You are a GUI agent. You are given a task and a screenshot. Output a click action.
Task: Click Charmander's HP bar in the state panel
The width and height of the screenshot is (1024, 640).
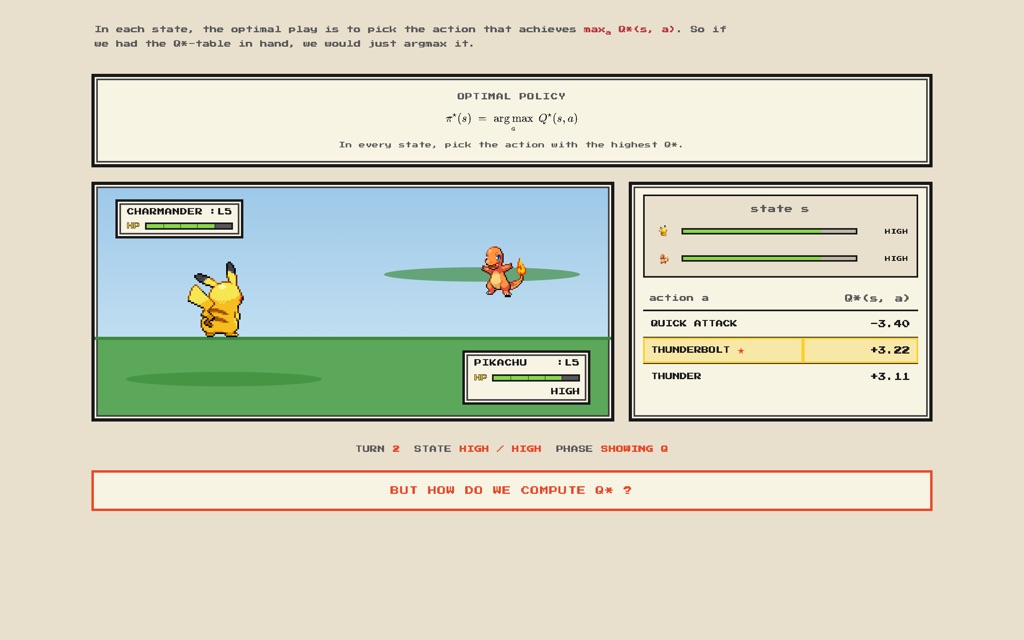(769, 259)
